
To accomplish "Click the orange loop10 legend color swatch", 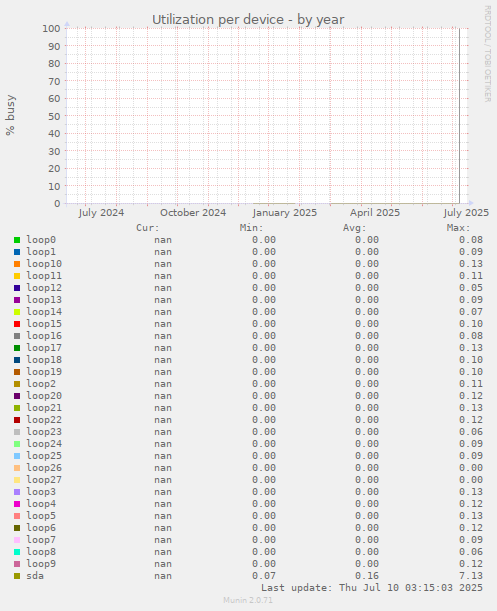I will coord(17,264).
